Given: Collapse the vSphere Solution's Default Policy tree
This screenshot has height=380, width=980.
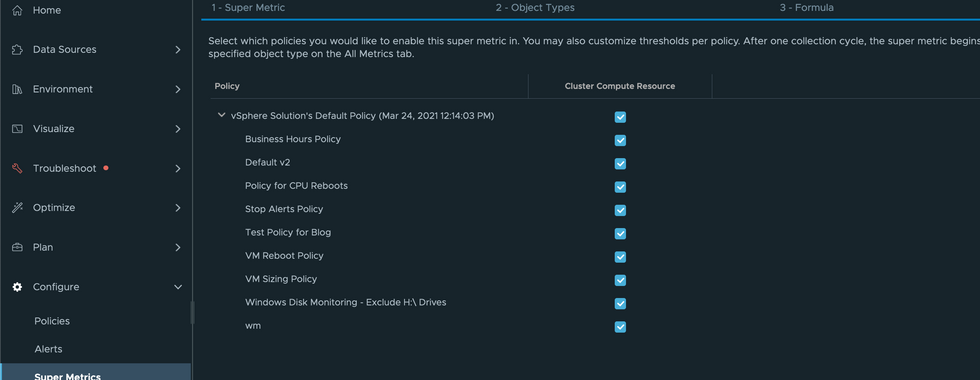Looking at the screenshot, I should [221, 116].
